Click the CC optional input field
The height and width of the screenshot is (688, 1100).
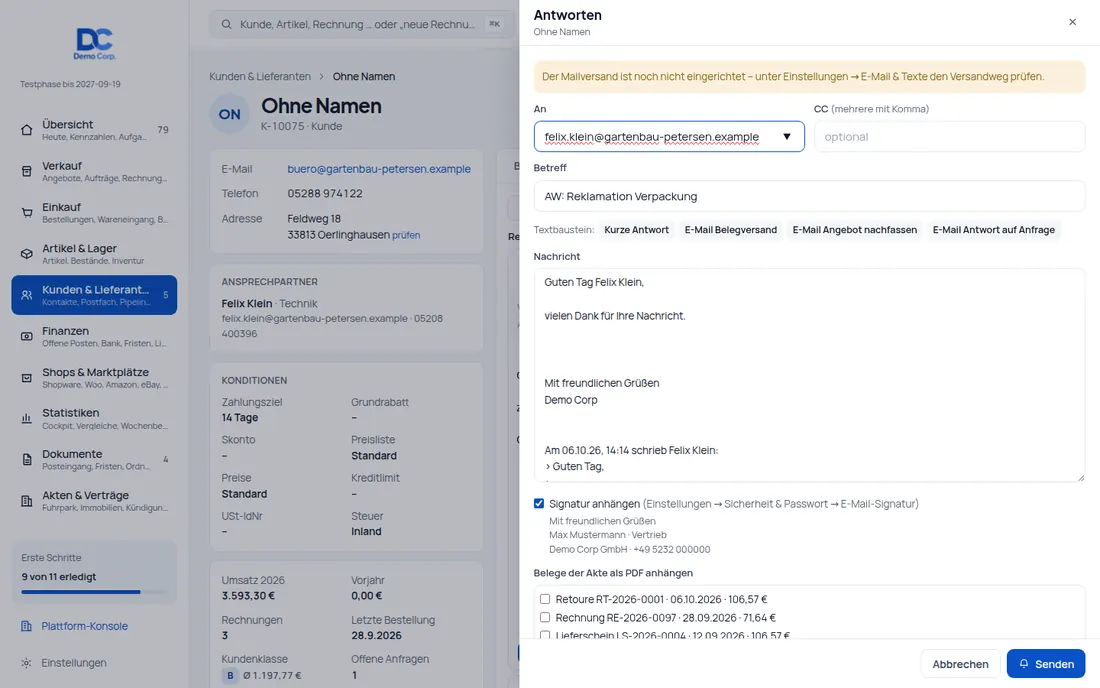pos(949,137)
